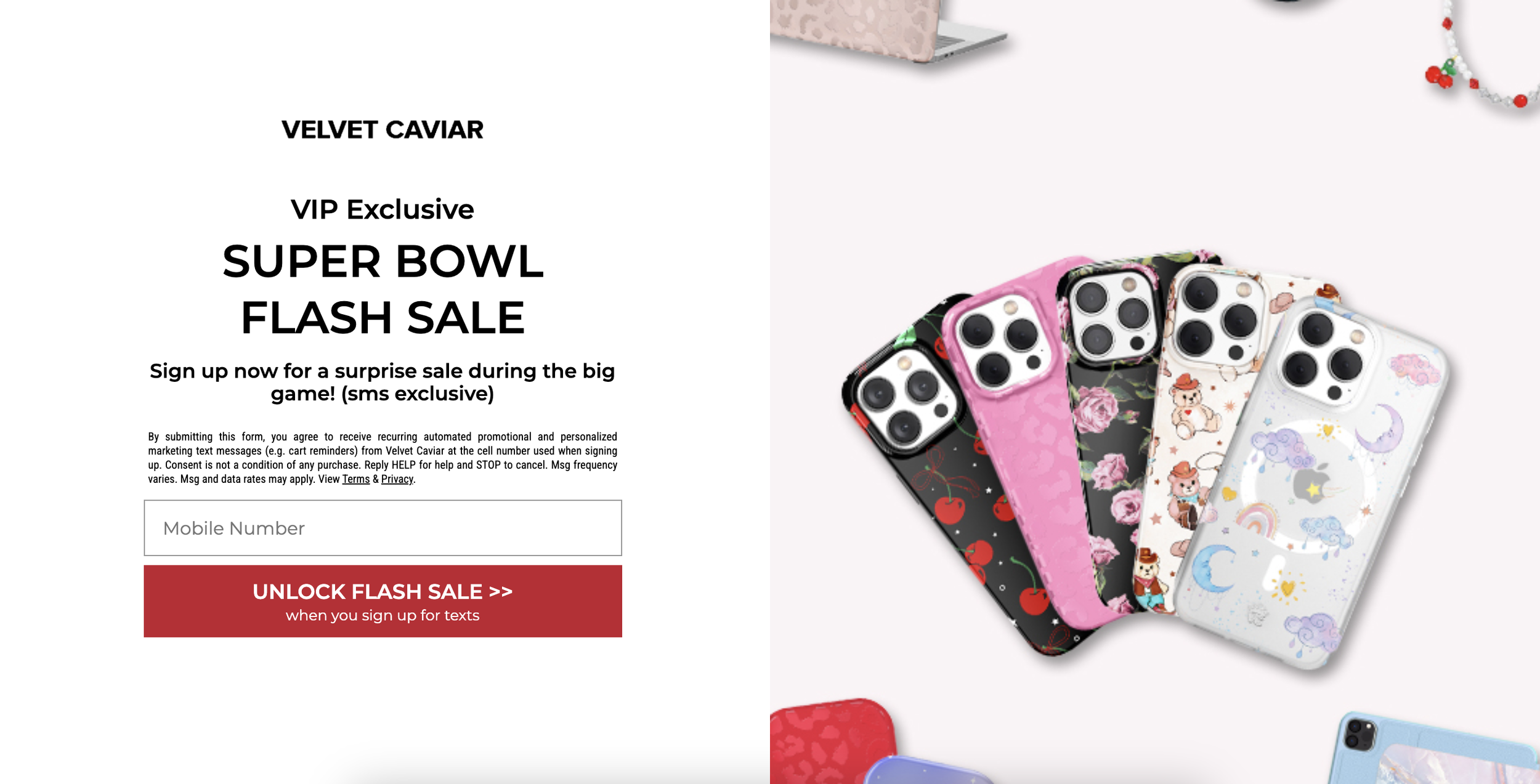The height and width of the screenshot is (784, 1540).
Task: Click the VIP Exclusive heading
Action: coord(383,209)
